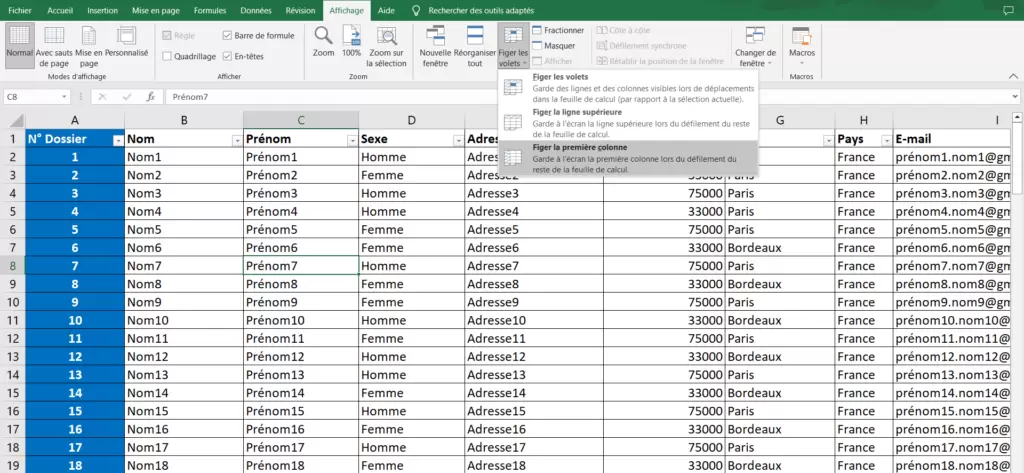This screenshot has width=1024, height=473.
Task: Switch to Normal view mode
Action: point(20,46)
